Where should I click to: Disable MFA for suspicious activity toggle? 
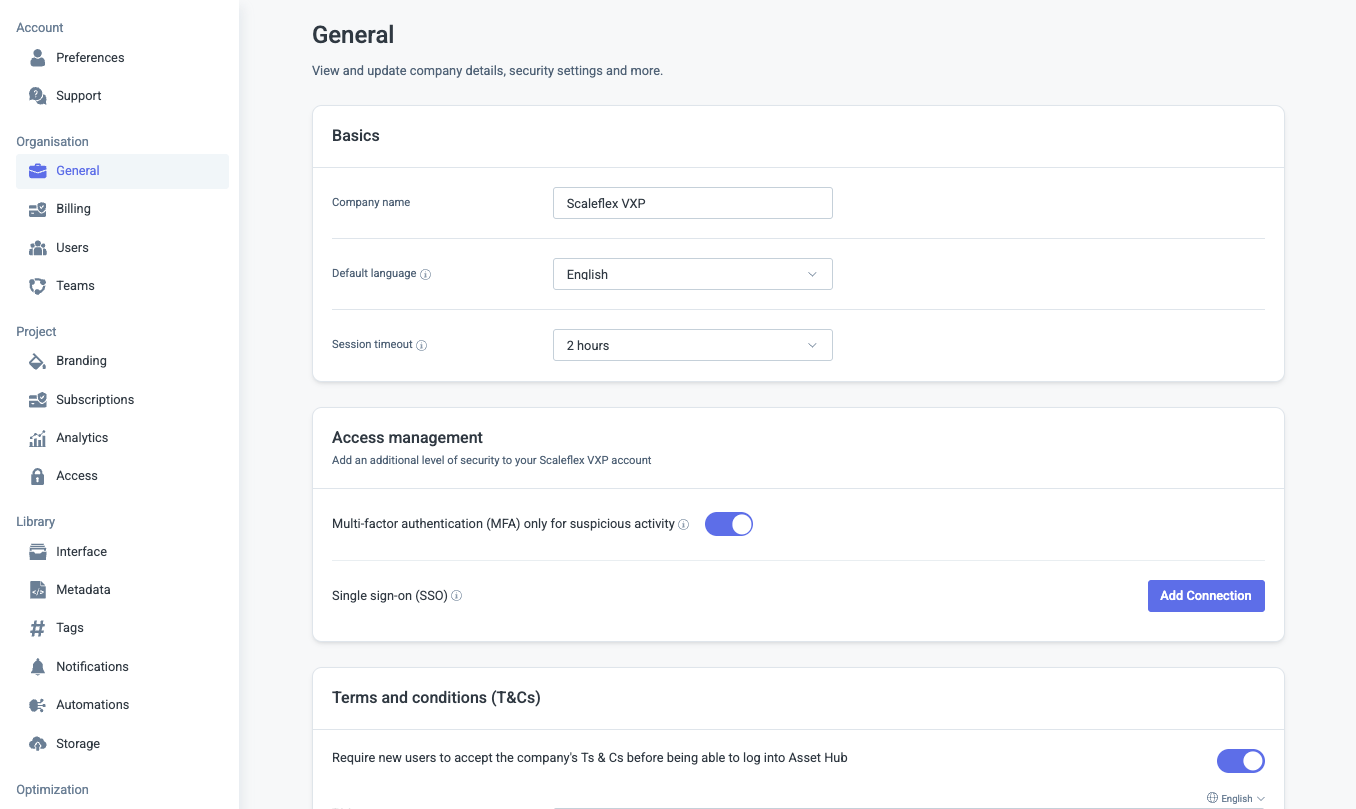[728, 524]
